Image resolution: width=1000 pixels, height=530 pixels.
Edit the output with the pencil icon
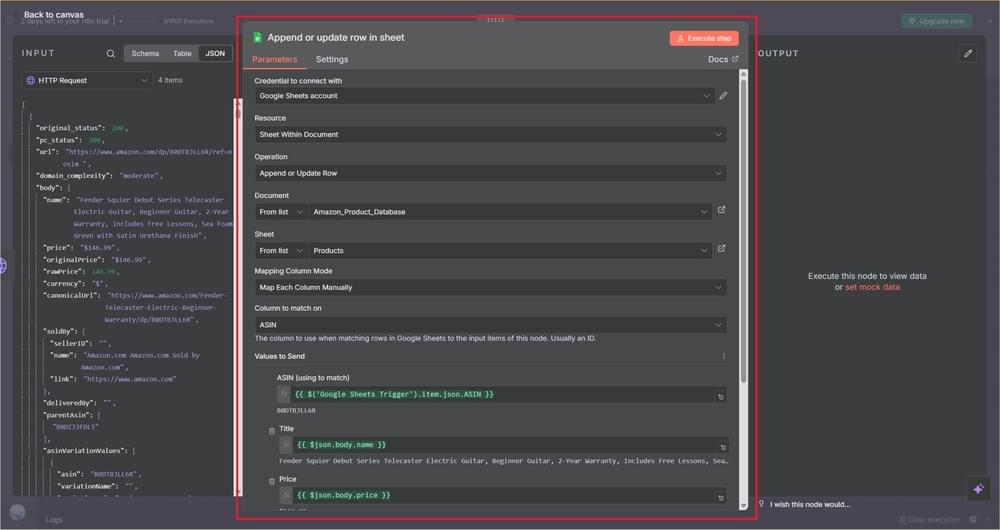click(967, 54)
